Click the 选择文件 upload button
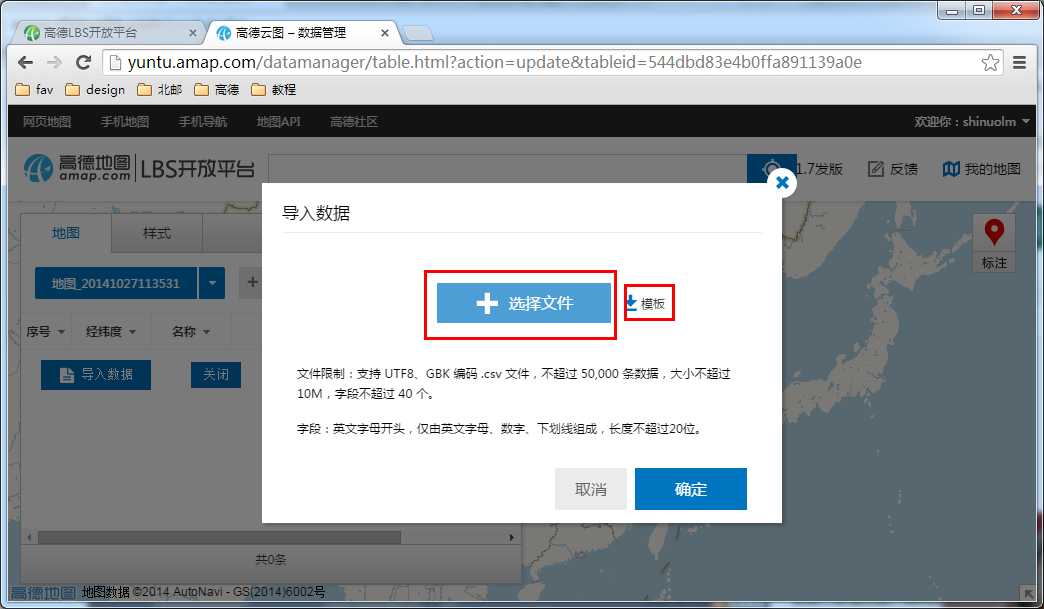 [x=523, y=303]
